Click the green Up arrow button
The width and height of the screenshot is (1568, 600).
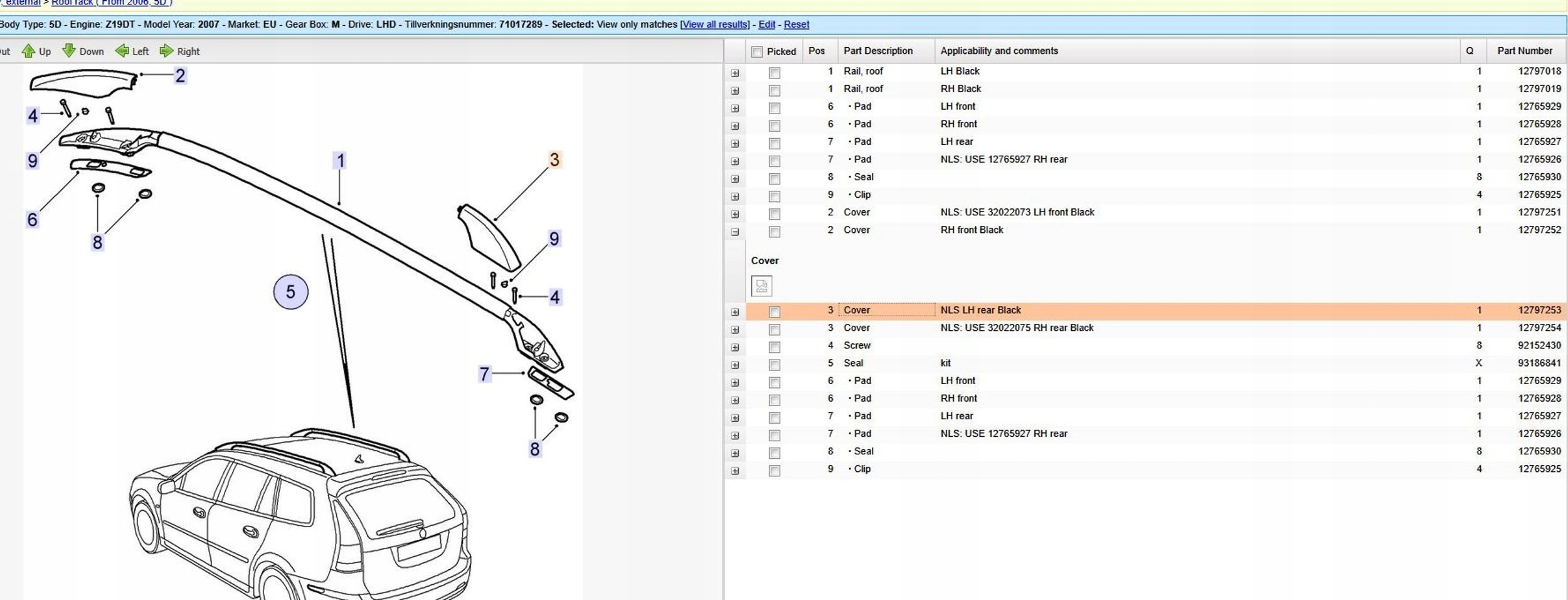pyautogui.click(x=36, y=51)
